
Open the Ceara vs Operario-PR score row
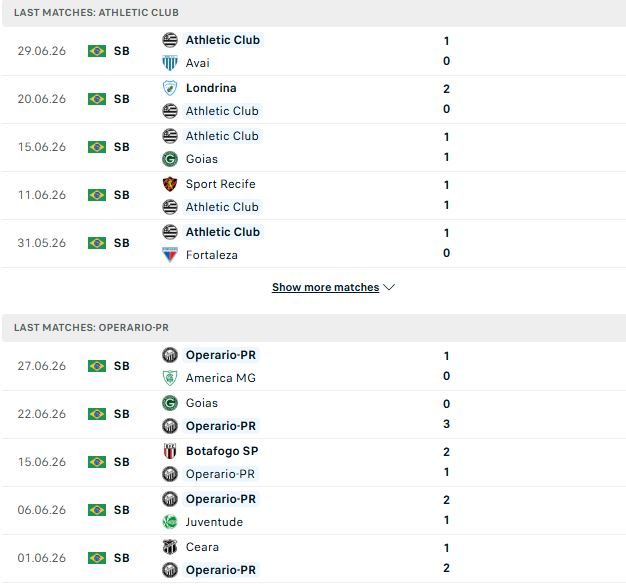(313, 558)
